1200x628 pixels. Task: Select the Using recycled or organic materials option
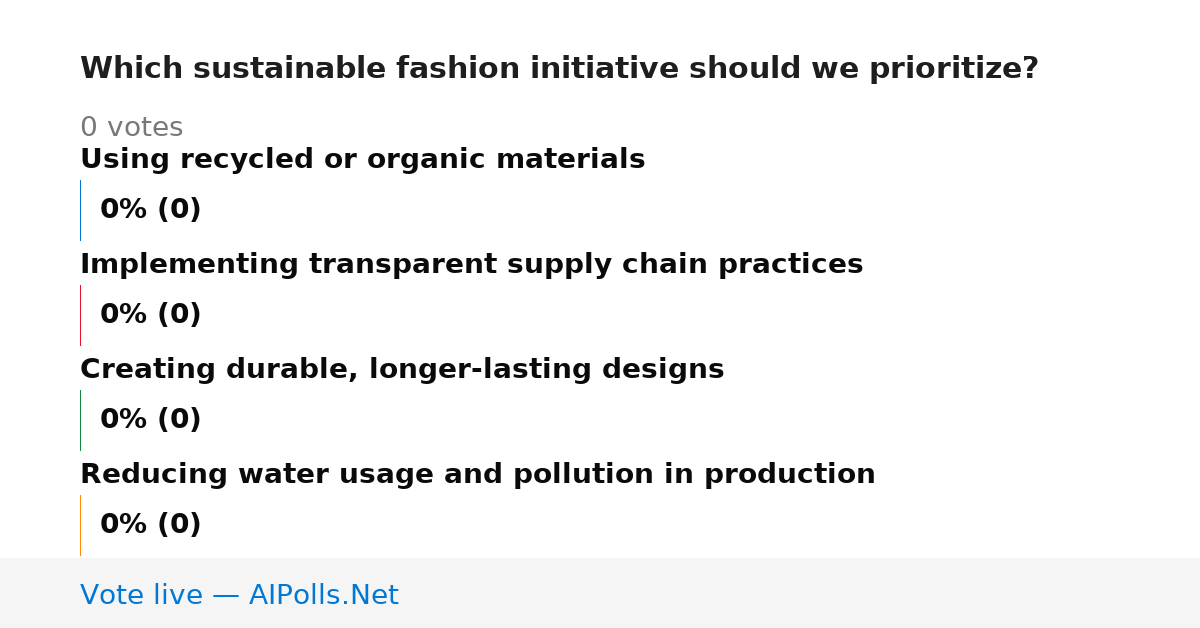(362, 159)
